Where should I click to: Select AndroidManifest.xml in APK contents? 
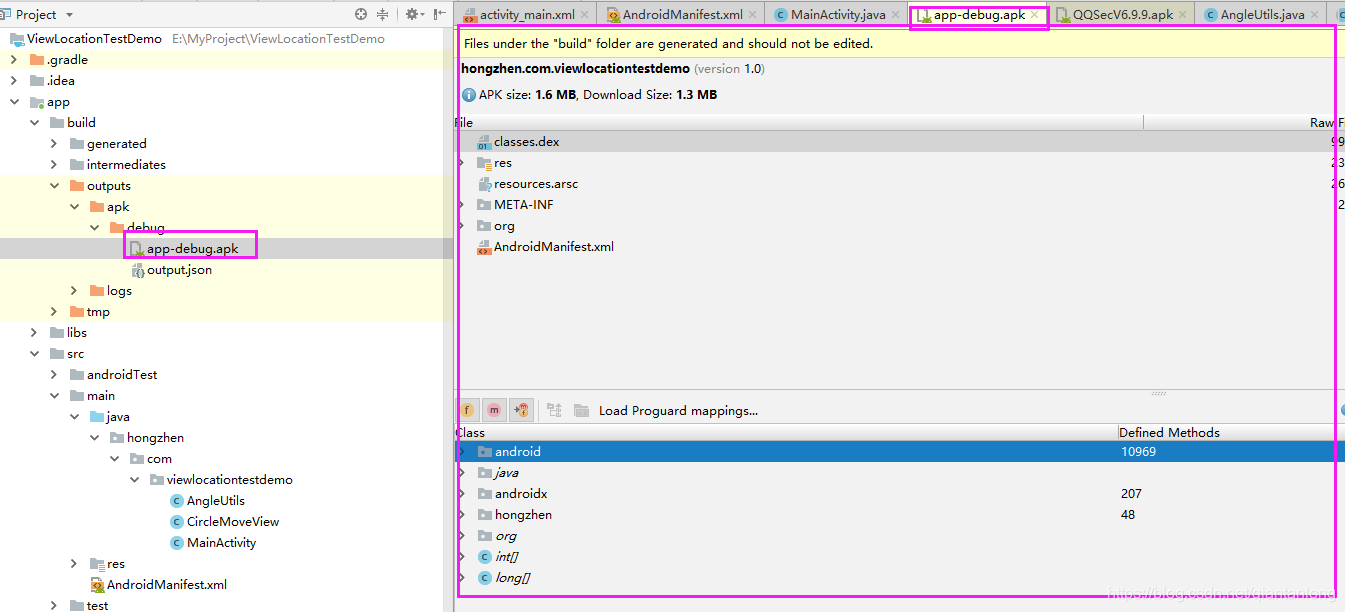click(x=554, y=247)
